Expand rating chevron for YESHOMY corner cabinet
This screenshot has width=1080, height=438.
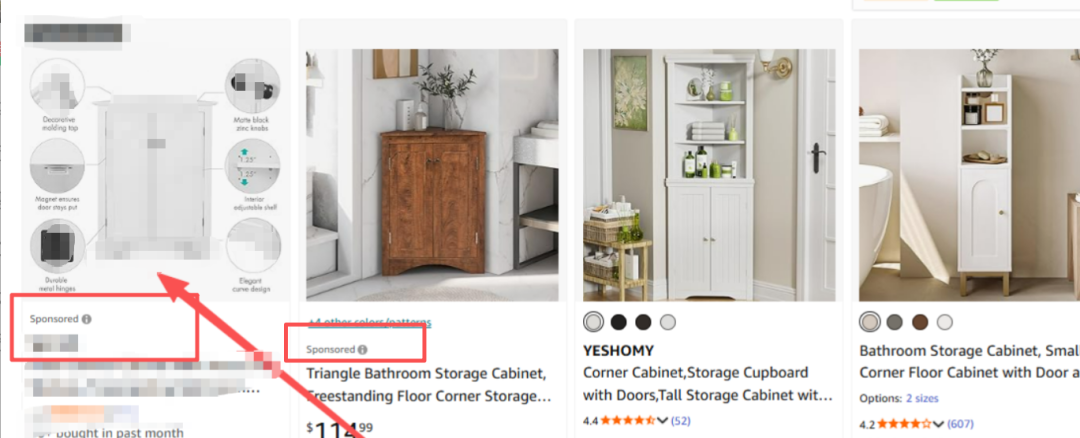(x=663, y=420)
